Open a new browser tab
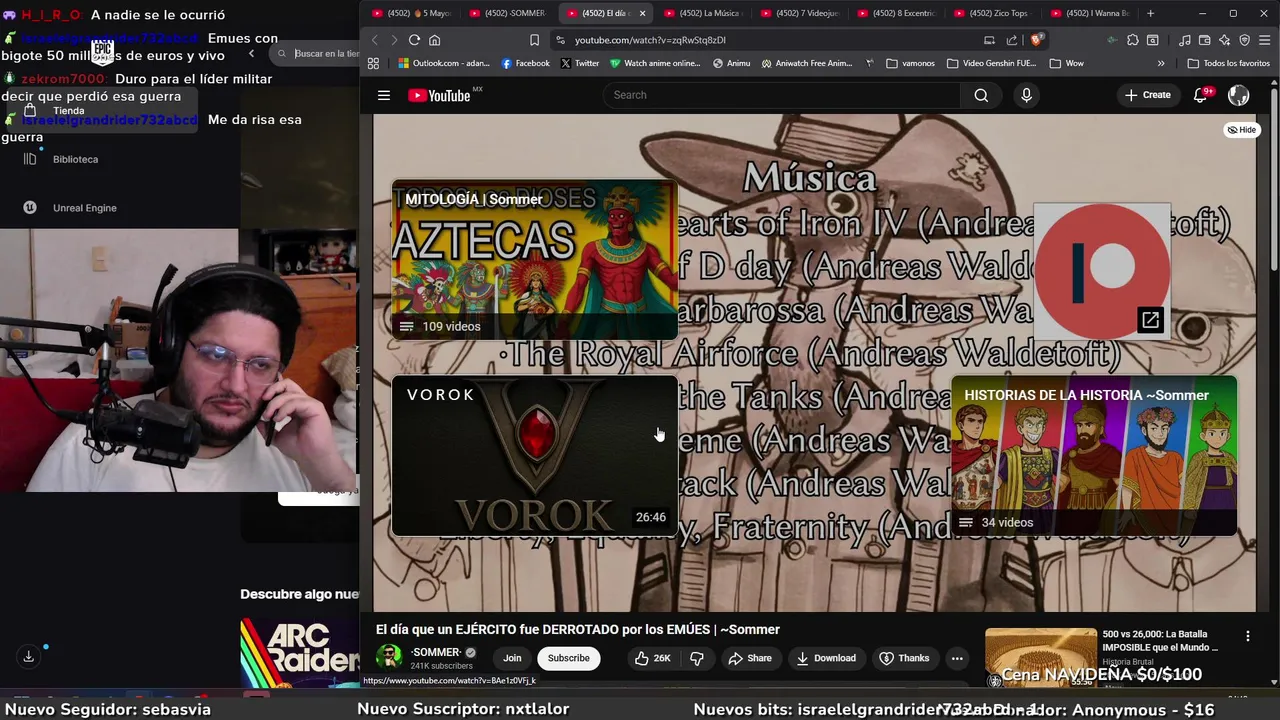Viewport: 1280px width, 720px height. tap(1150, 13)
